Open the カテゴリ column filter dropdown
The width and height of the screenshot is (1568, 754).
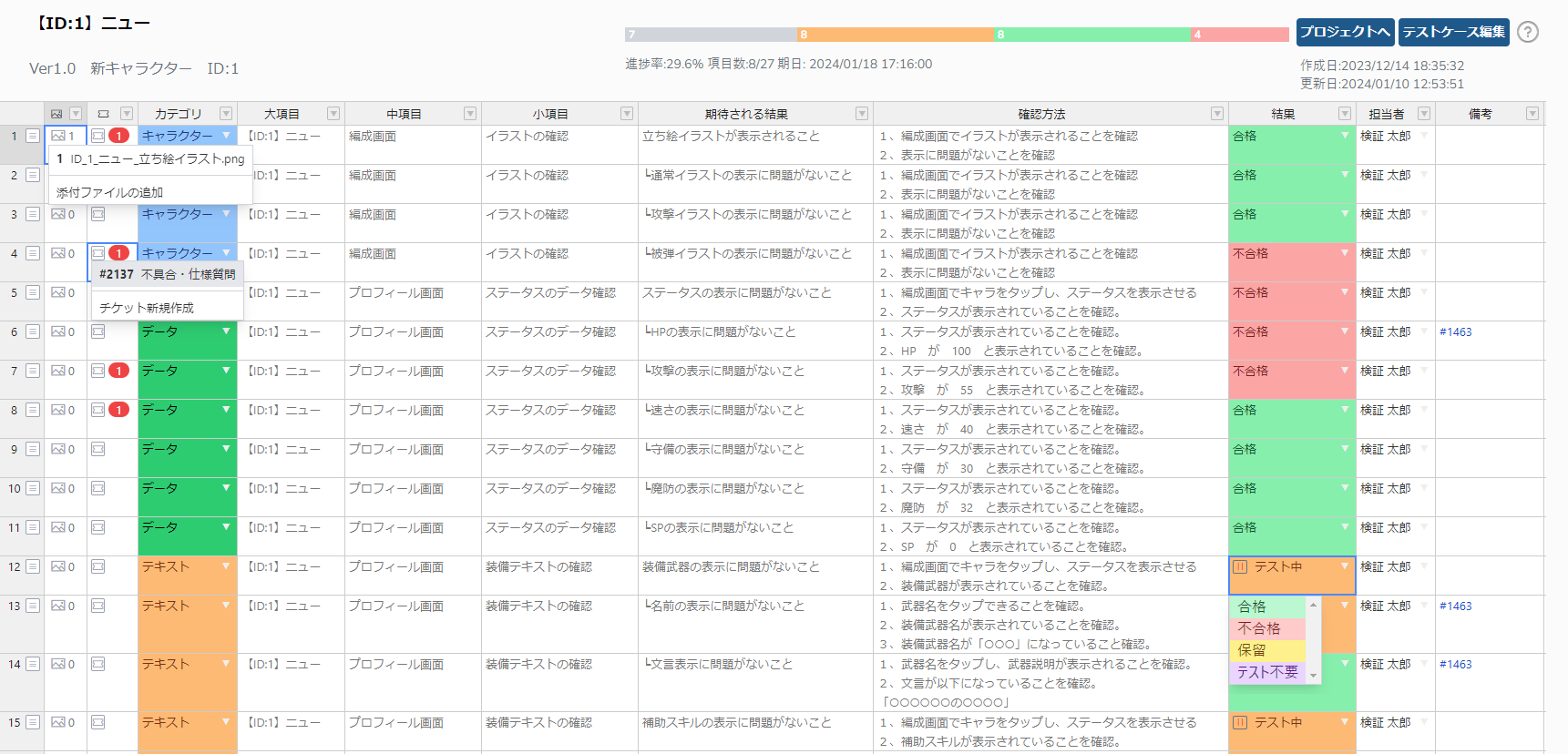226,114
